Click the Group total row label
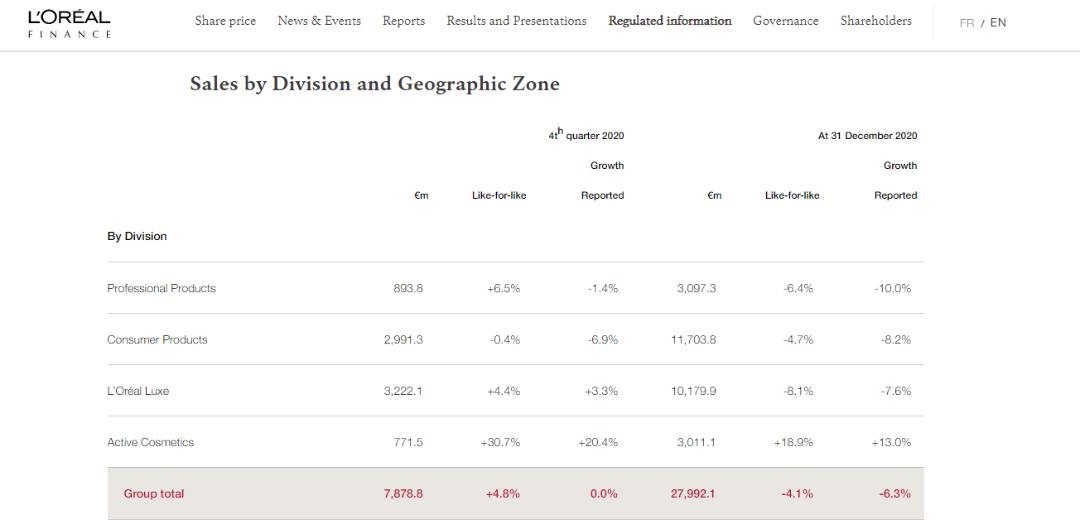 [x=154, y=494]
